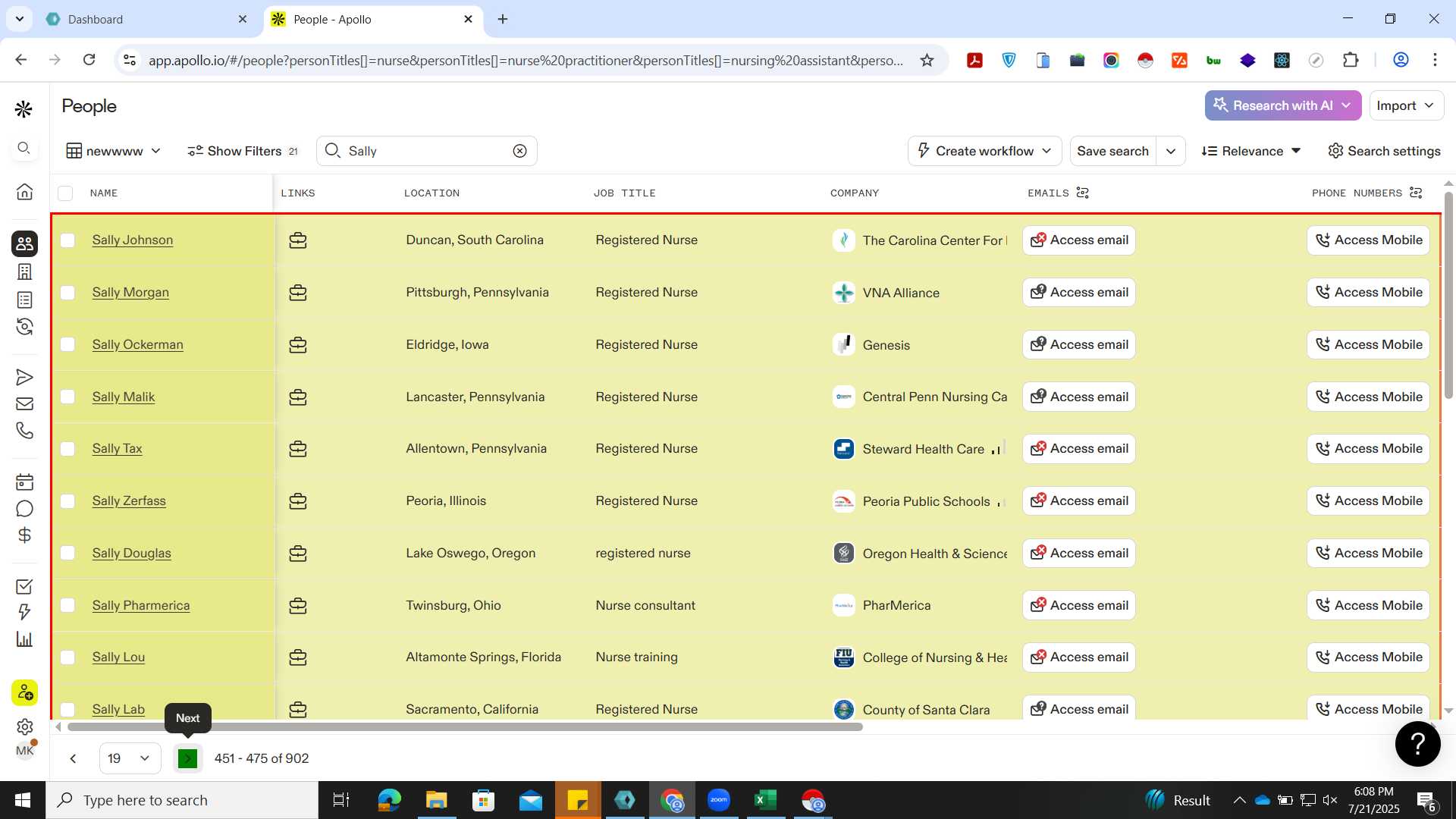Check the Sally Johnson row checkbox

point(67,240)
